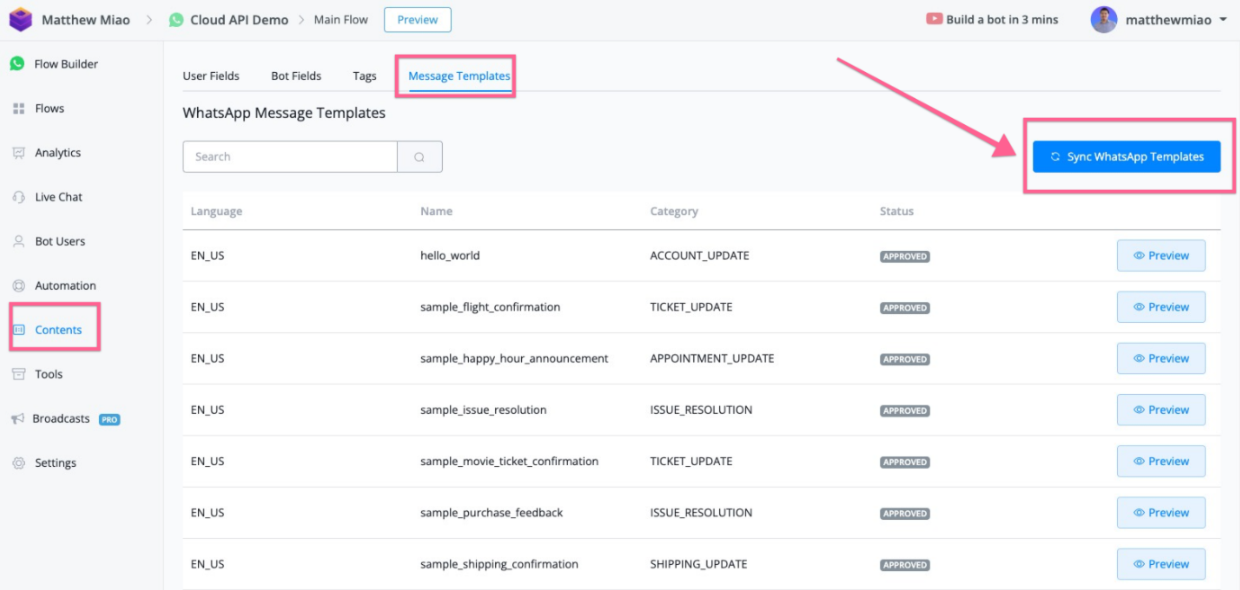Focus the template Search input field

tap(290, 157)
